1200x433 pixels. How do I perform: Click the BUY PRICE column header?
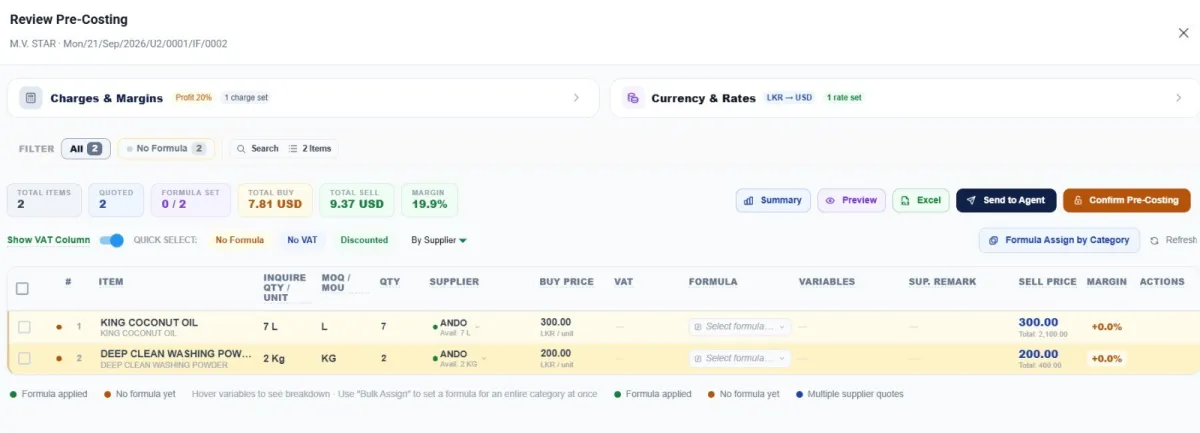coord(566,282)
